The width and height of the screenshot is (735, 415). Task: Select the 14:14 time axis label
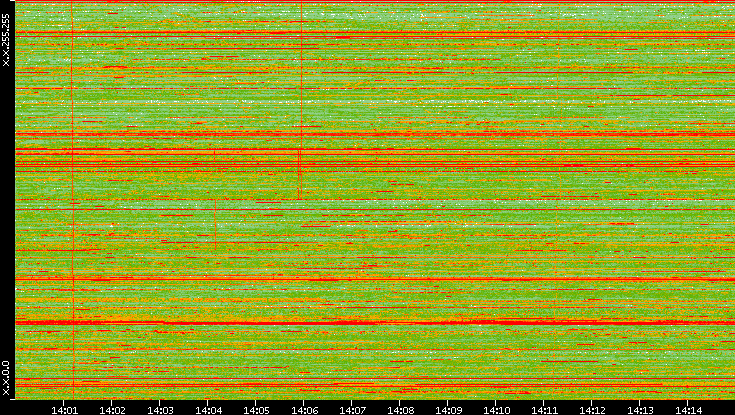688,410
